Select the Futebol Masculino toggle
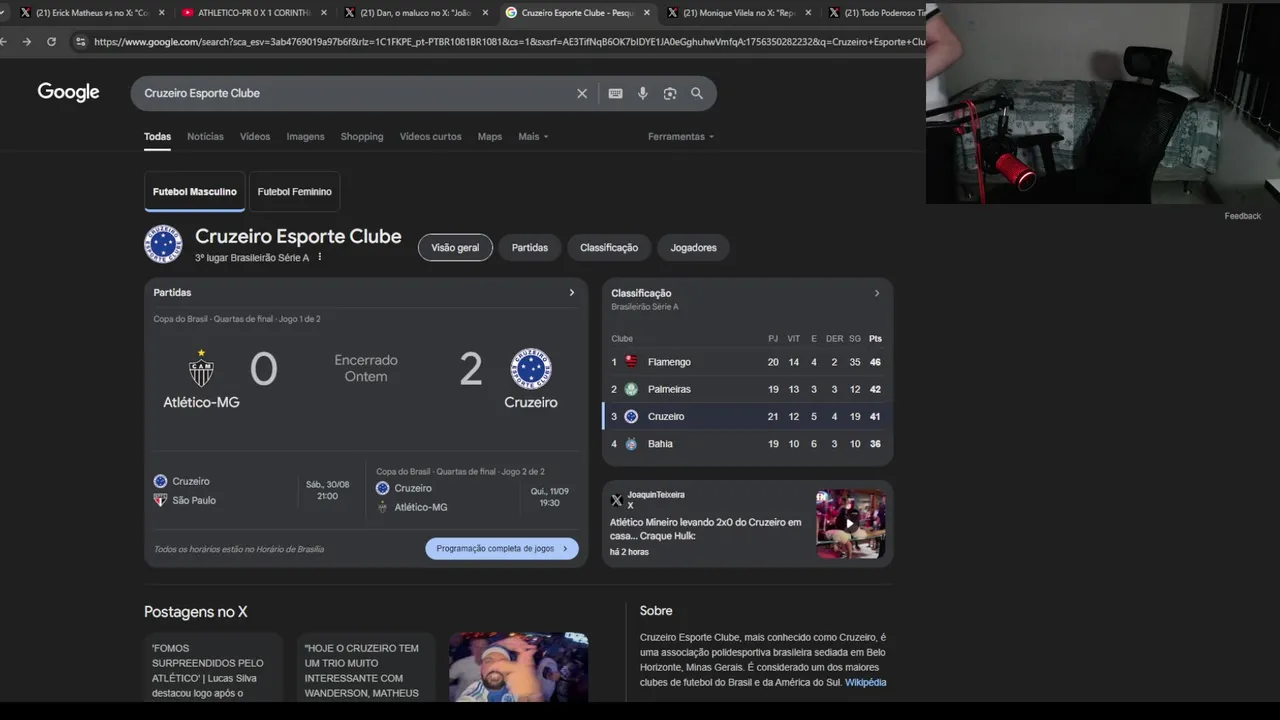 click(x=194, y=191)
